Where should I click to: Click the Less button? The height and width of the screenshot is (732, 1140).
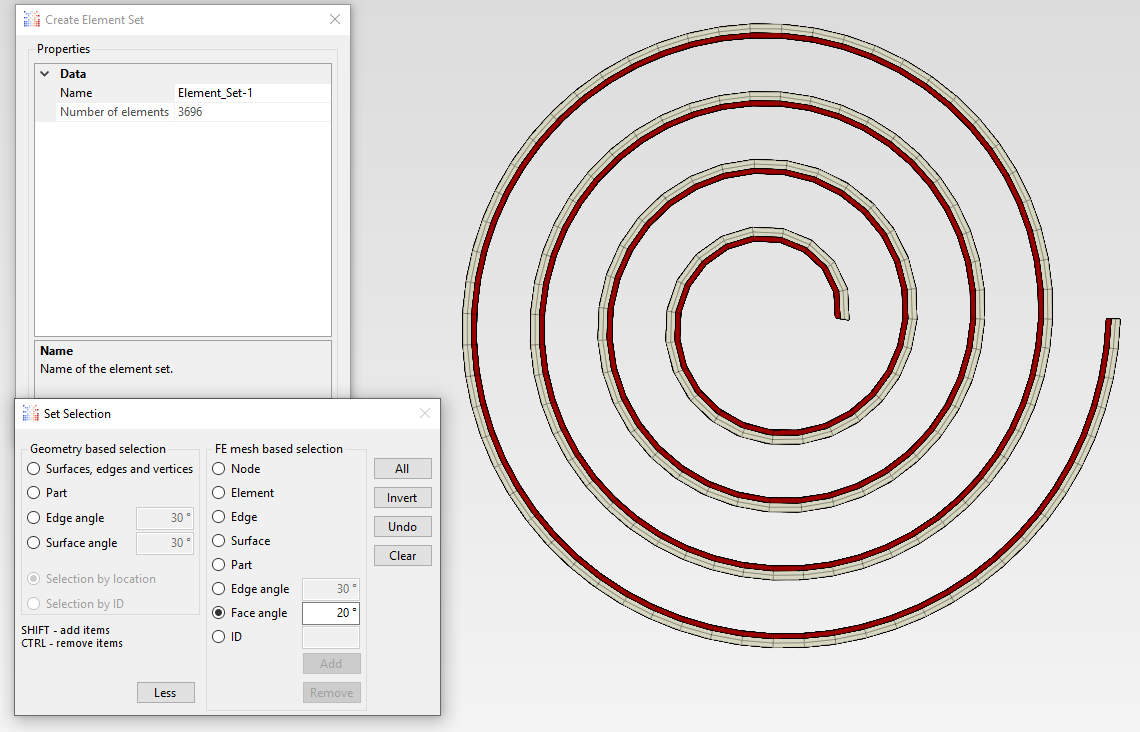(x=166, y=693)
